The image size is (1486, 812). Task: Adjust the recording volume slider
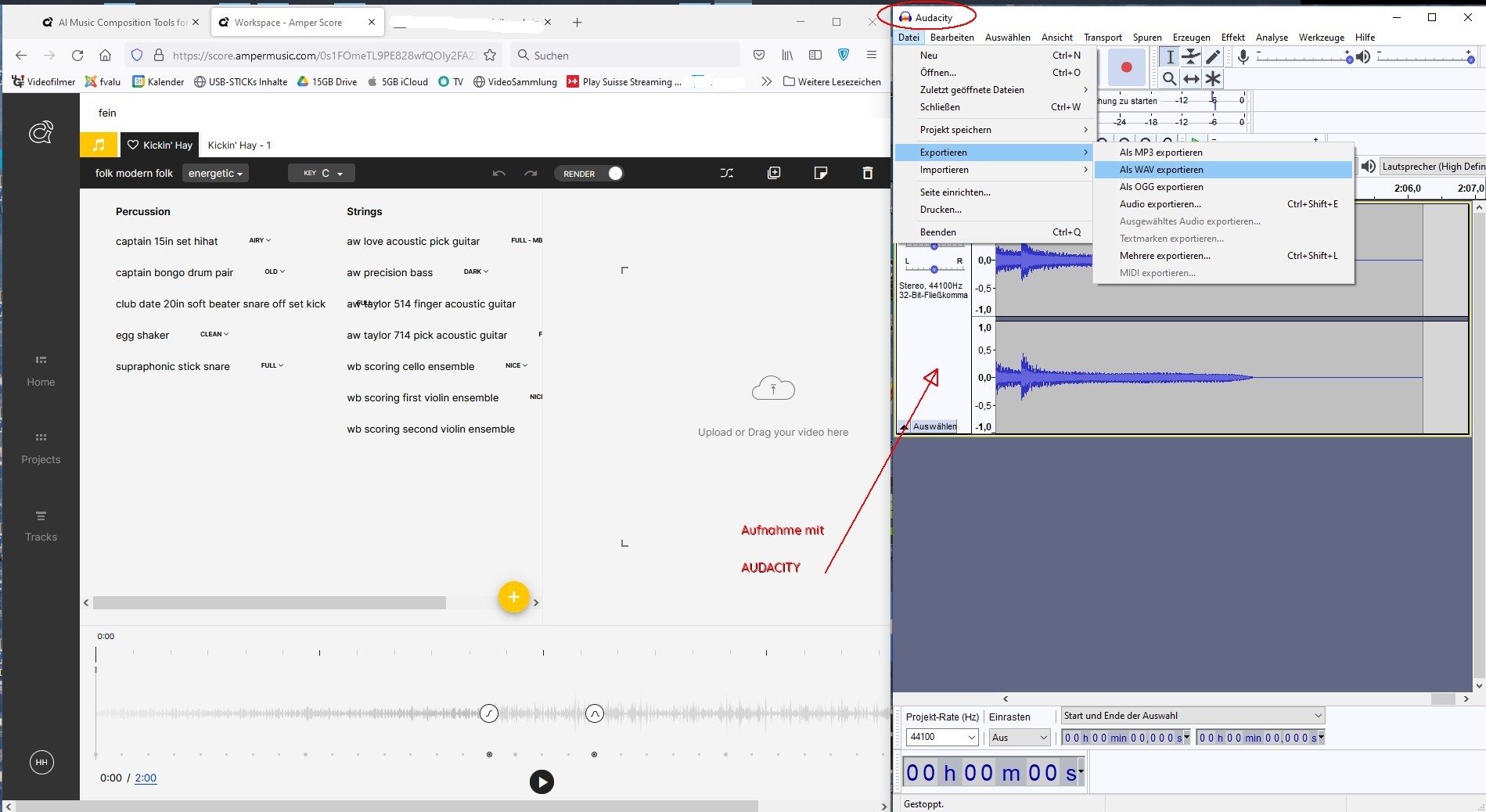tap(1305, 57)
